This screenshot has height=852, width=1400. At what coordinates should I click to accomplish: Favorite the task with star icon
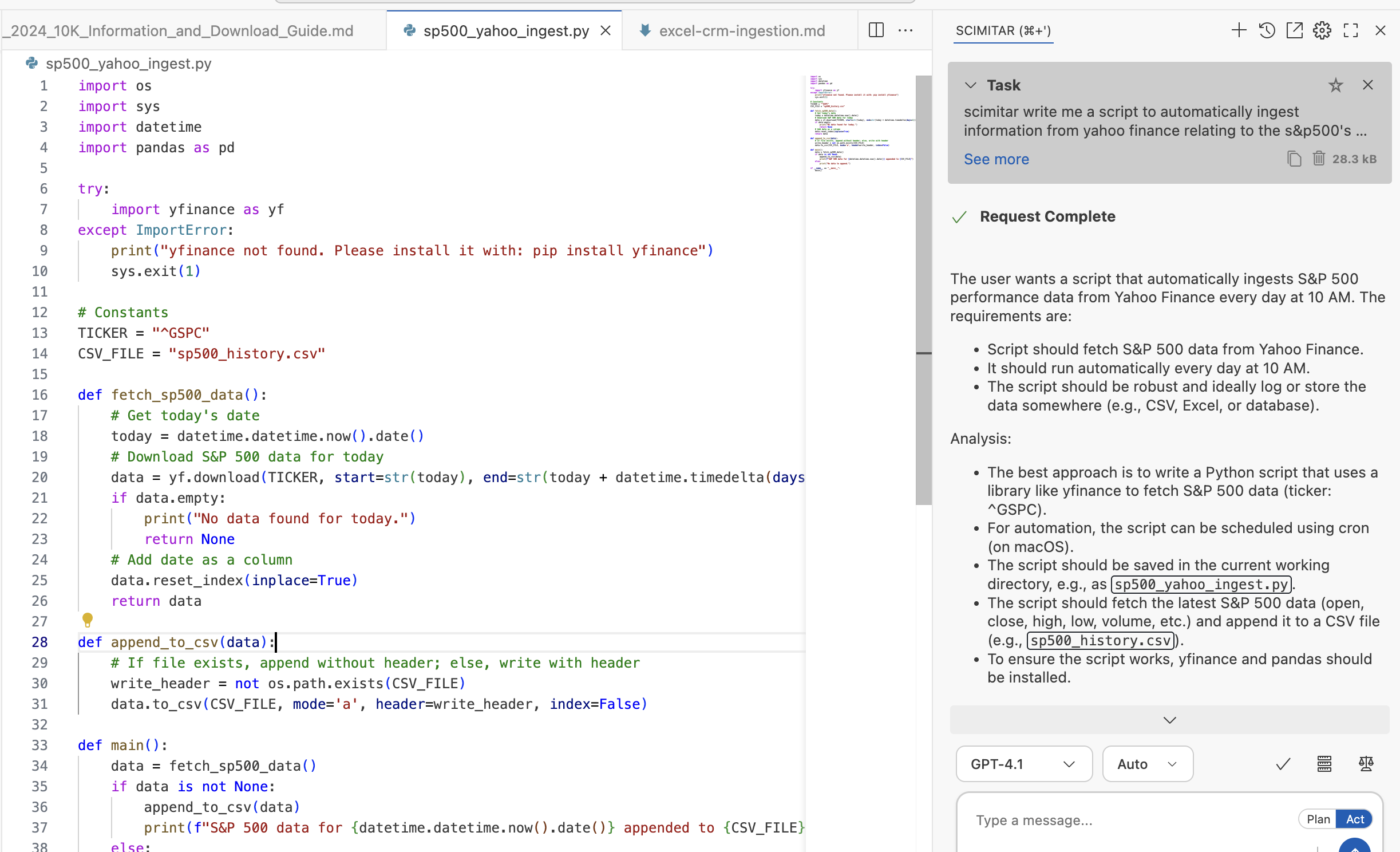tap(1336, 85)
